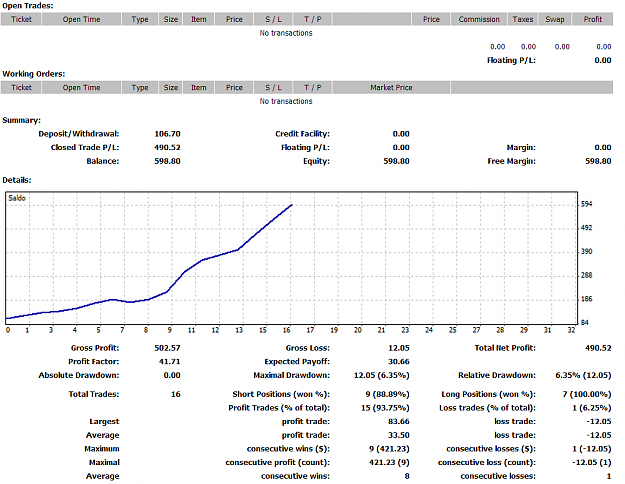Screen dimensions: 625x484
Task: Click the Commission column header in Open Trades
Action: (x=479, y=19)
